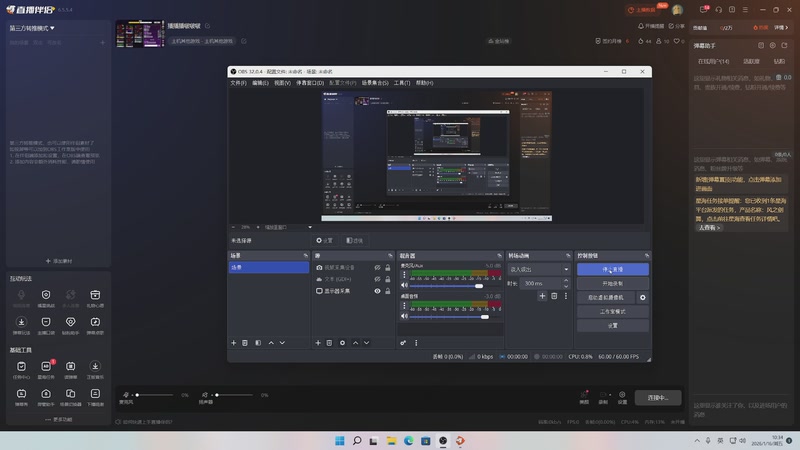Viewport: 800px width, 450px height.
Task: Open transition properties three-dot menu
Action: 566,296
